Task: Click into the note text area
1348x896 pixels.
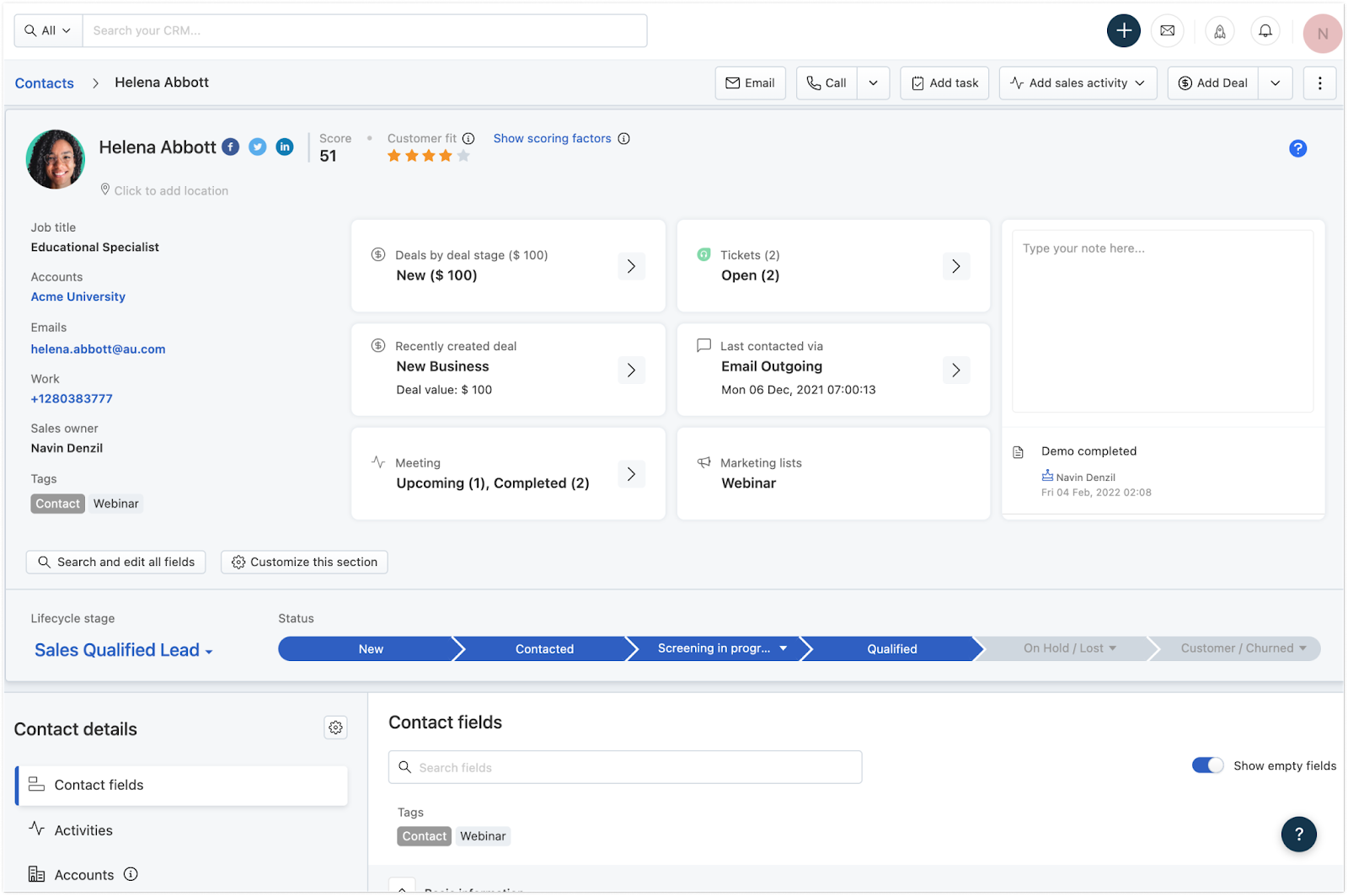Action: pyautogui.click(x=1163, y=320)
